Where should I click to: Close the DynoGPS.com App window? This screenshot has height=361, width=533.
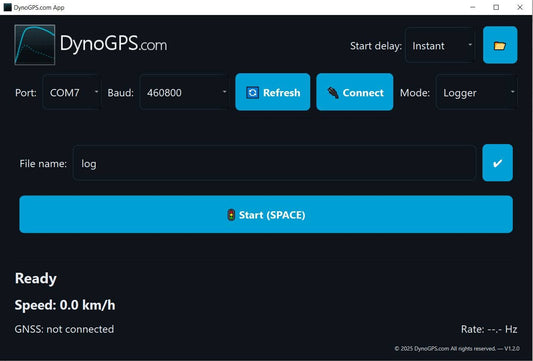point(520,7)
